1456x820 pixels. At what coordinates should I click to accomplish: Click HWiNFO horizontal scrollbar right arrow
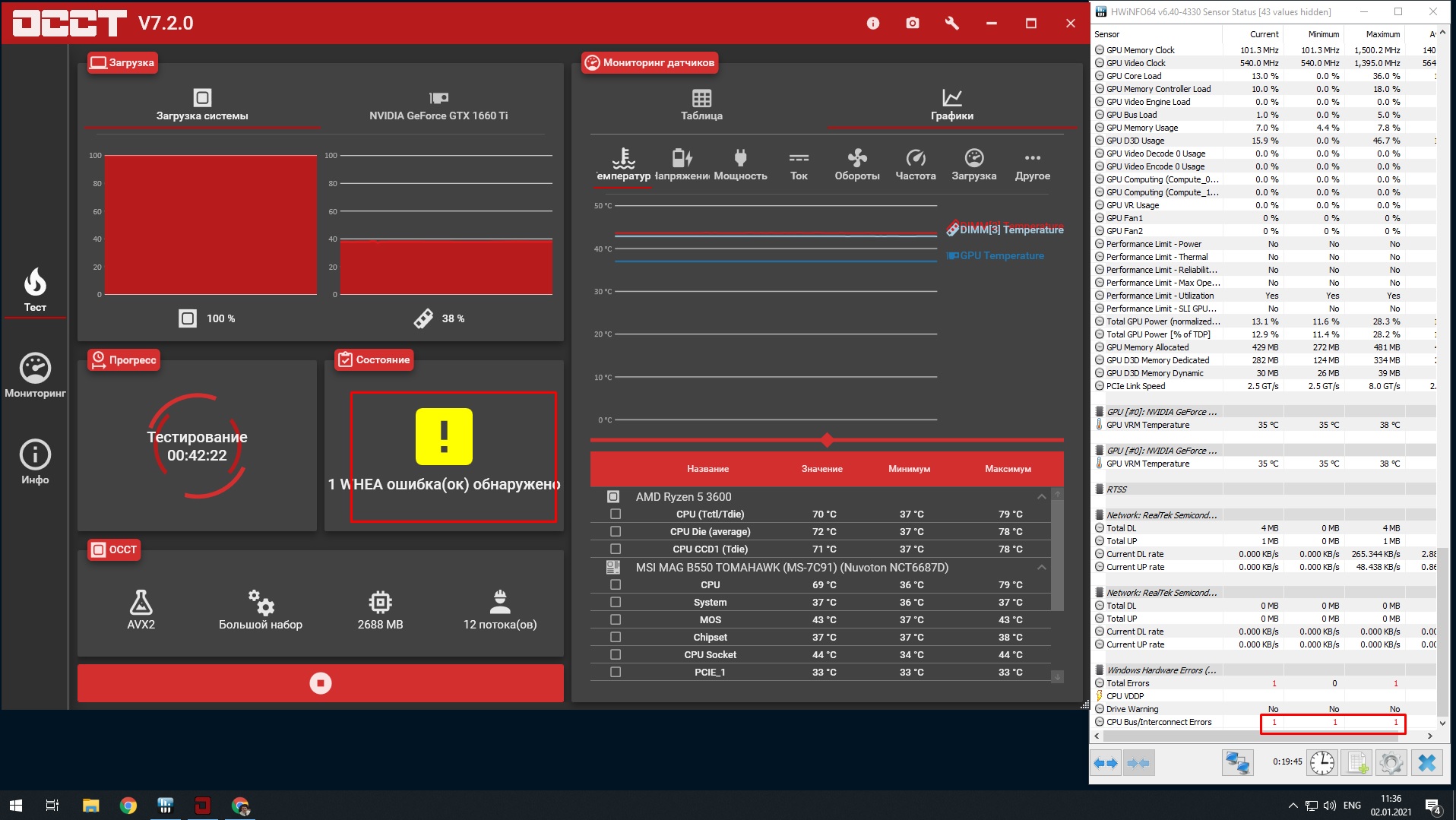coord(1430,736)
